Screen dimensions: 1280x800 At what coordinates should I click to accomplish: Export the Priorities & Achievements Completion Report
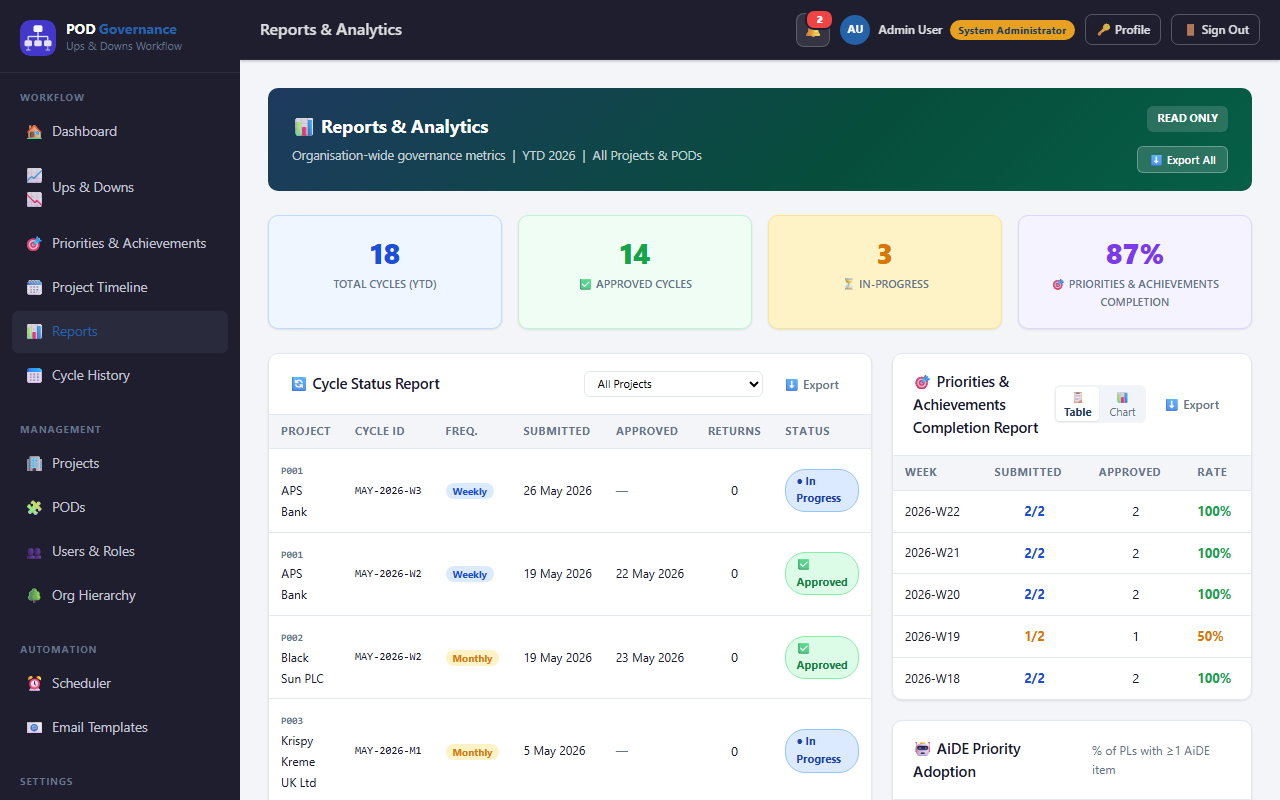[x=1192, y=405]
